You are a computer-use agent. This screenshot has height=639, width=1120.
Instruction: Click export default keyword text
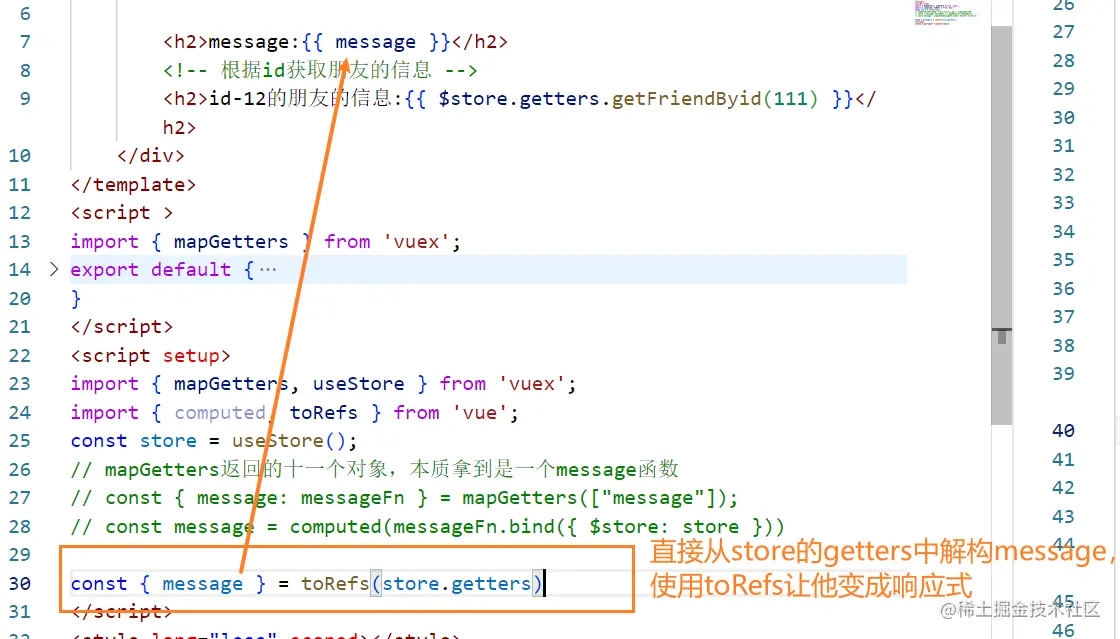pyautogui.click(x=151, y=270)
